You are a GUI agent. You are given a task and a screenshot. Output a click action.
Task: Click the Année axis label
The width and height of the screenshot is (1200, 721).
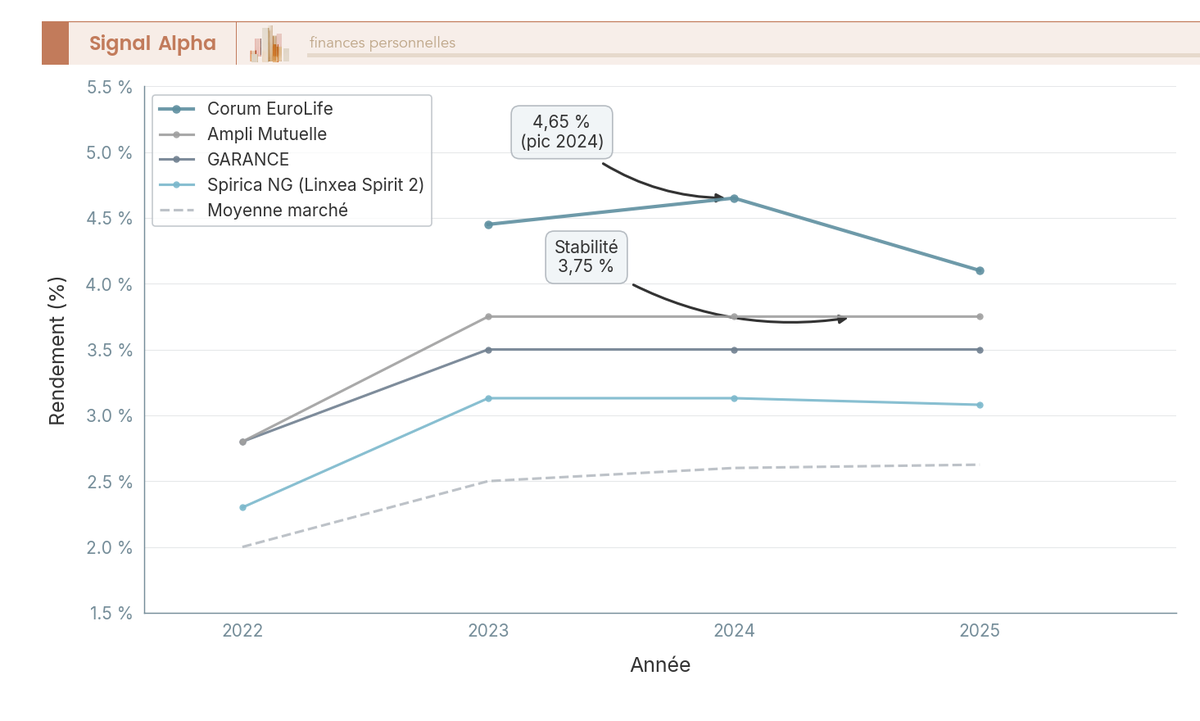660,664
